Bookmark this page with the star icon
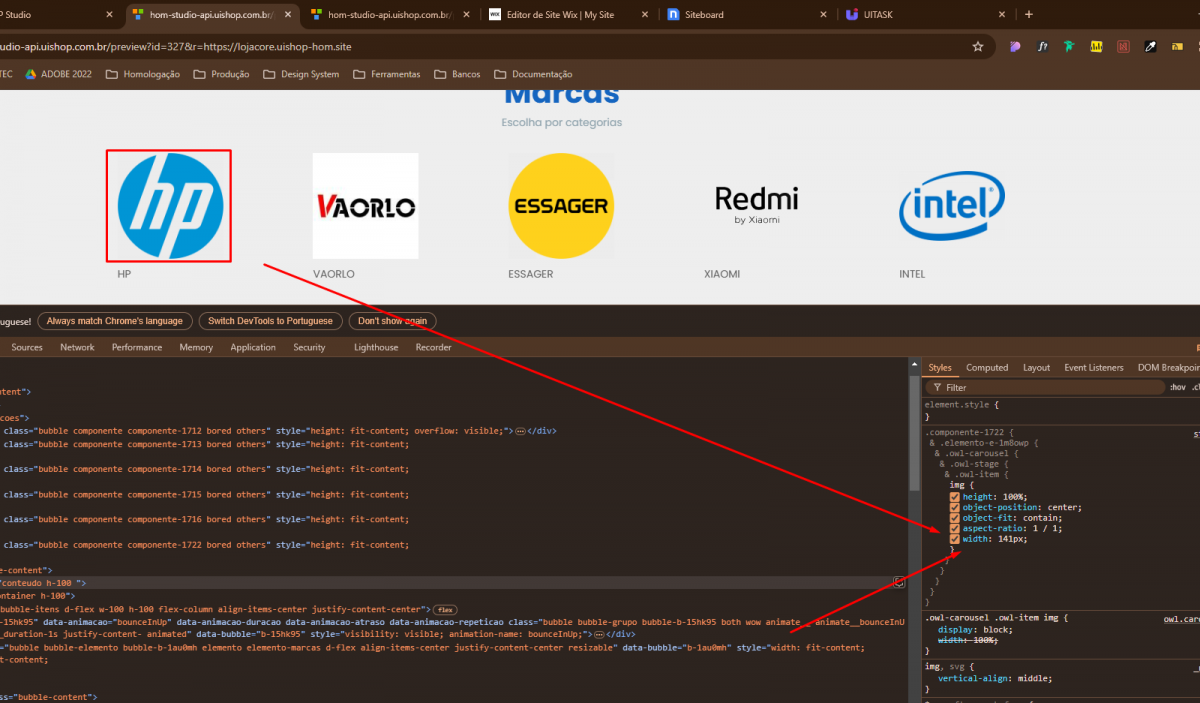Screen dimensions: 1200x703 (x=978, y=47)
